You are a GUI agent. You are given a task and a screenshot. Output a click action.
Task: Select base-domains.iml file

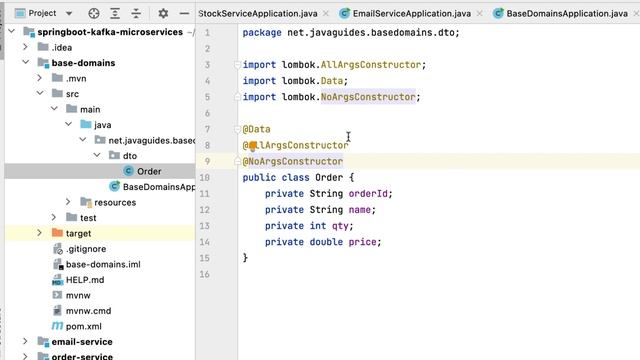103,264
